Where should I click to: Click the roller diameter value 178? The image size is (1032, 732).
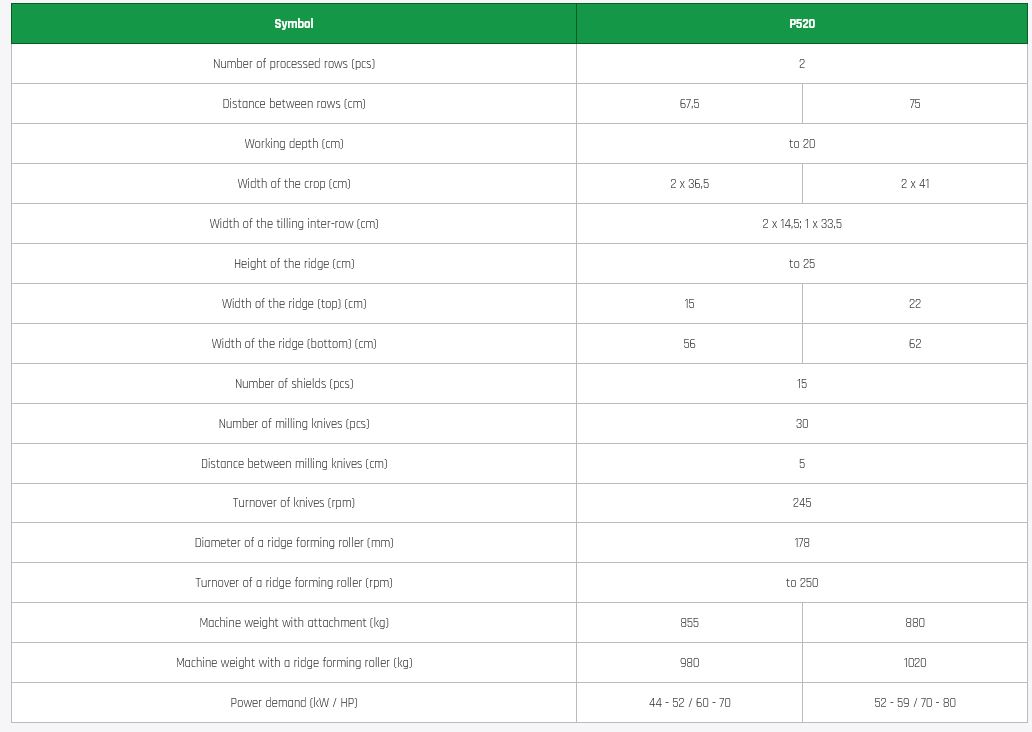click(x=802, y=543)
